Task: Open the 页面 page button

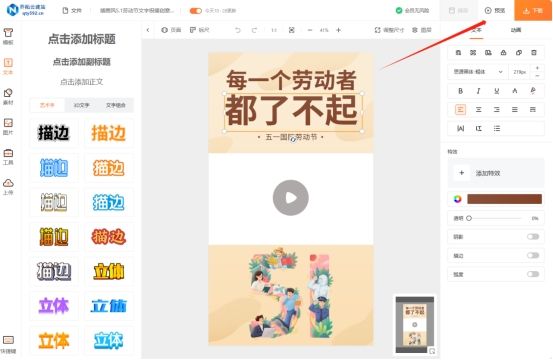Action: click(171, 30)
